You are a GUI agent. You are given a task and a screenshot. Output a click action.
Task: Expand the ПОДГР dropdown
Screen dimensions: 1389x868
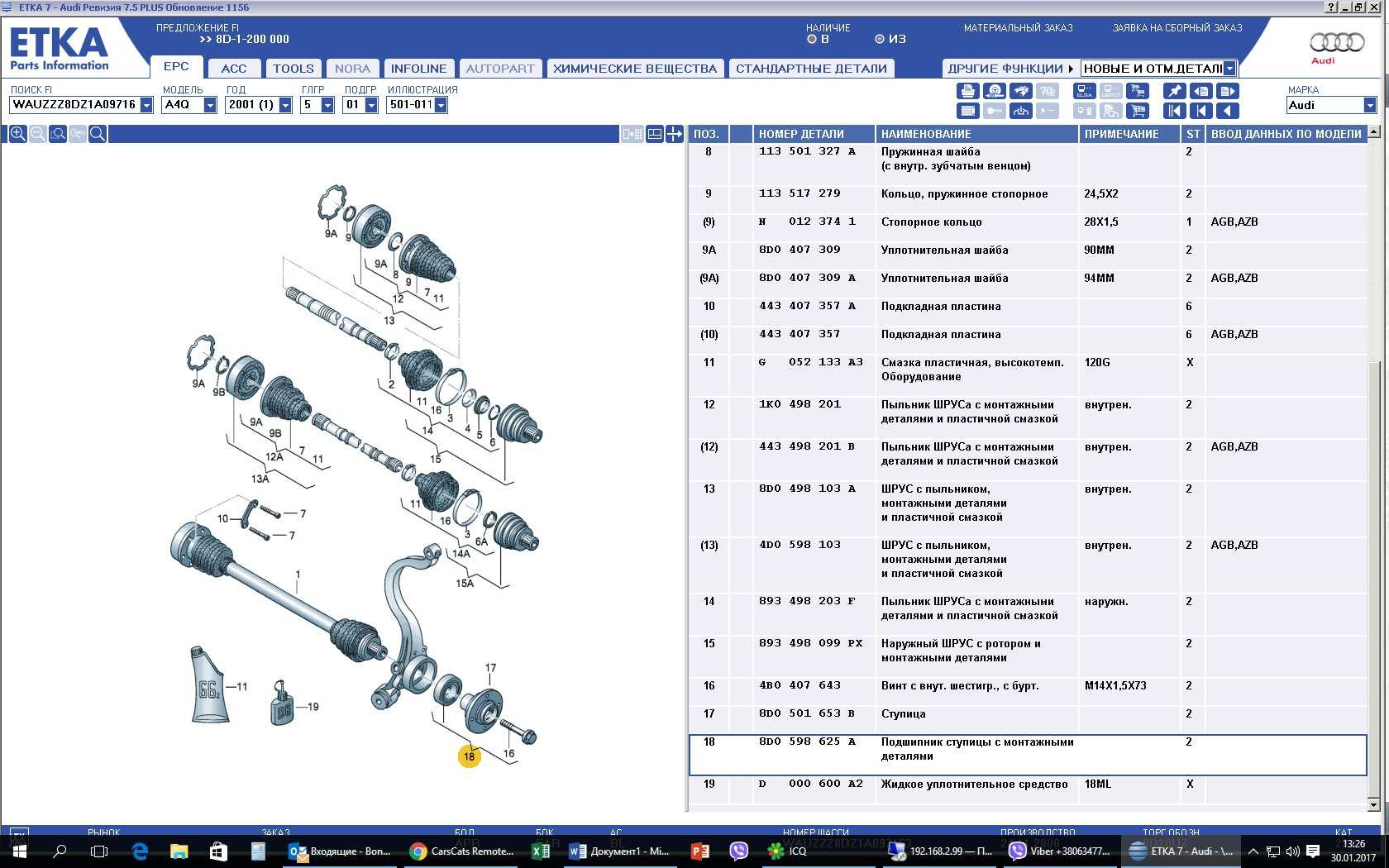coord(371,105)
